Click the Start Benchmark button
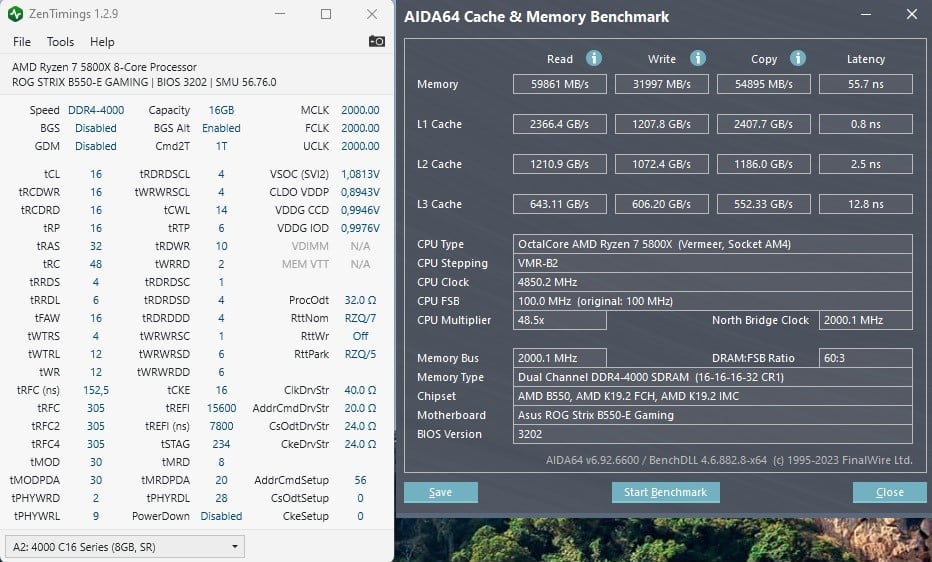Image resolution: width=932 pixels, height=562 pixels. [x=665, y=492]
